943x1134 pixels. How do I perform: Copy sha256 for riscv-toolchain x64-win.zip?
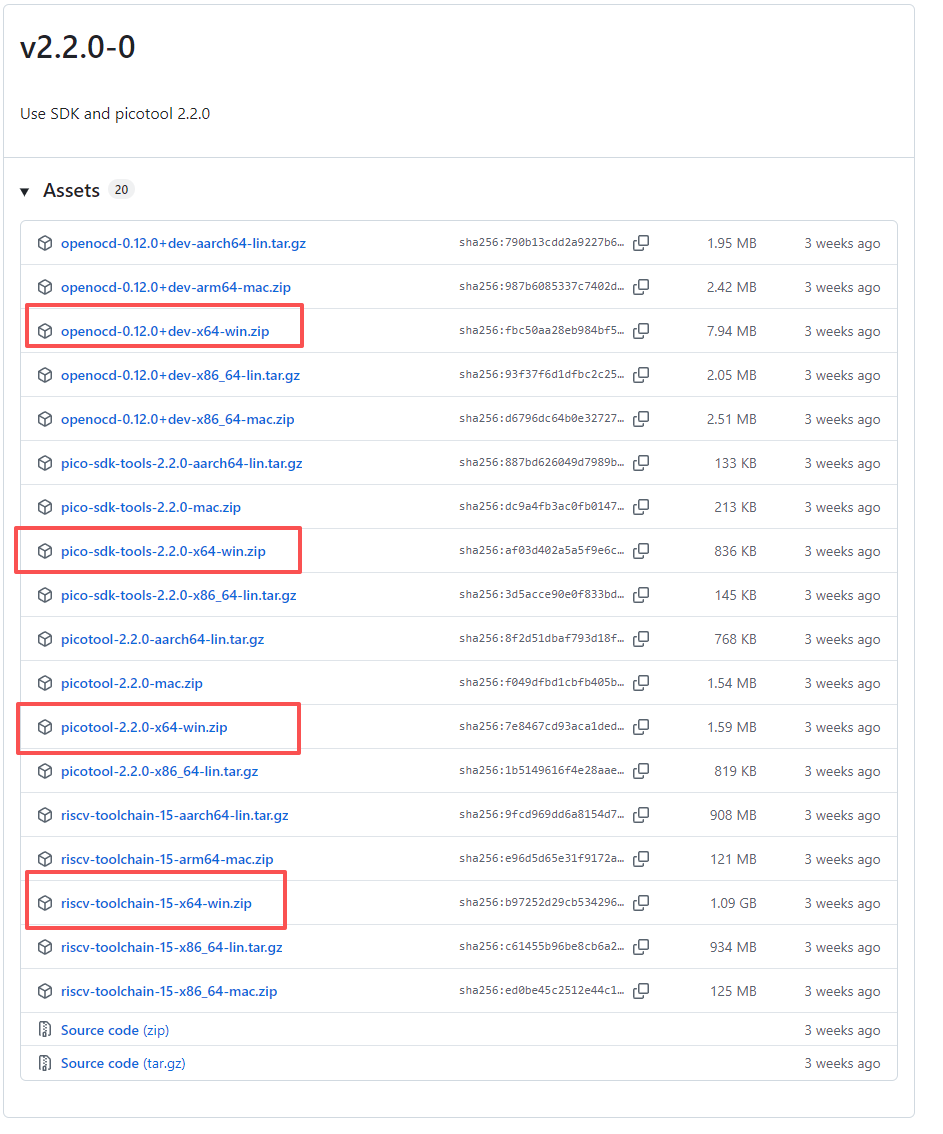click(x=641, y=903)
